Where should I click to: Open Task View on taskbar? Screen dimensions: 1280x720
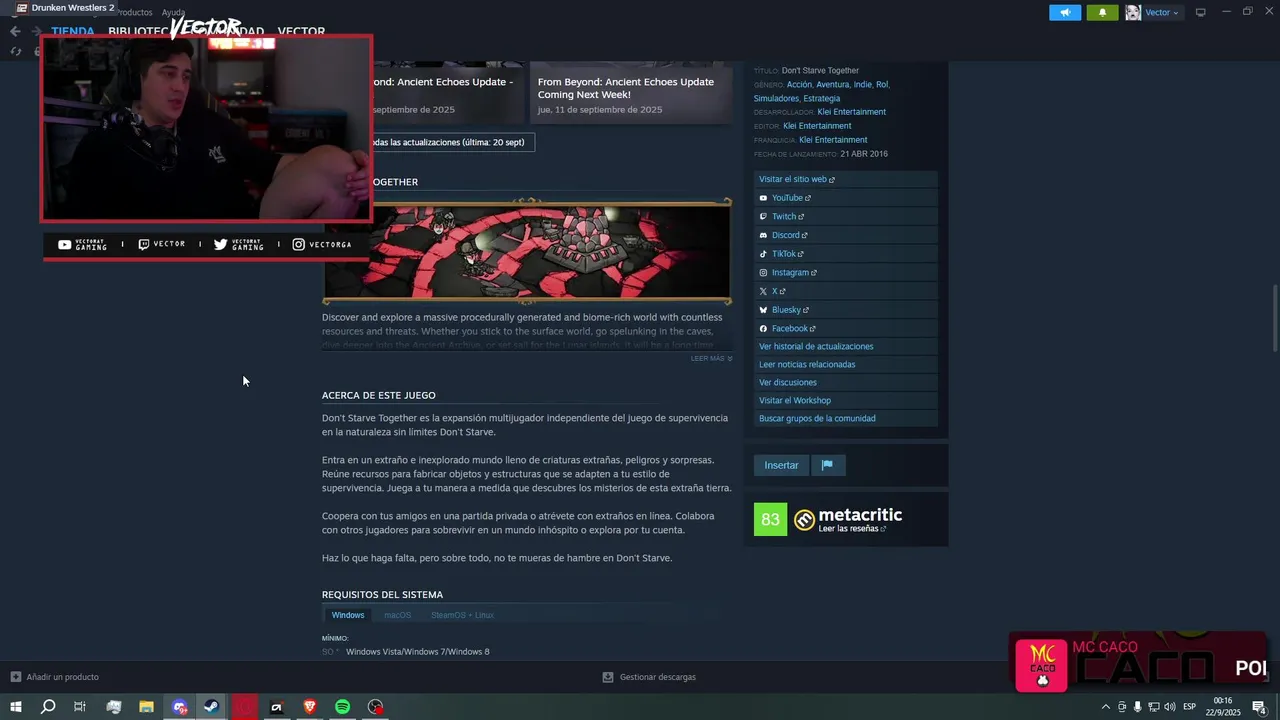pyautogui.click(x=80, y=707)
